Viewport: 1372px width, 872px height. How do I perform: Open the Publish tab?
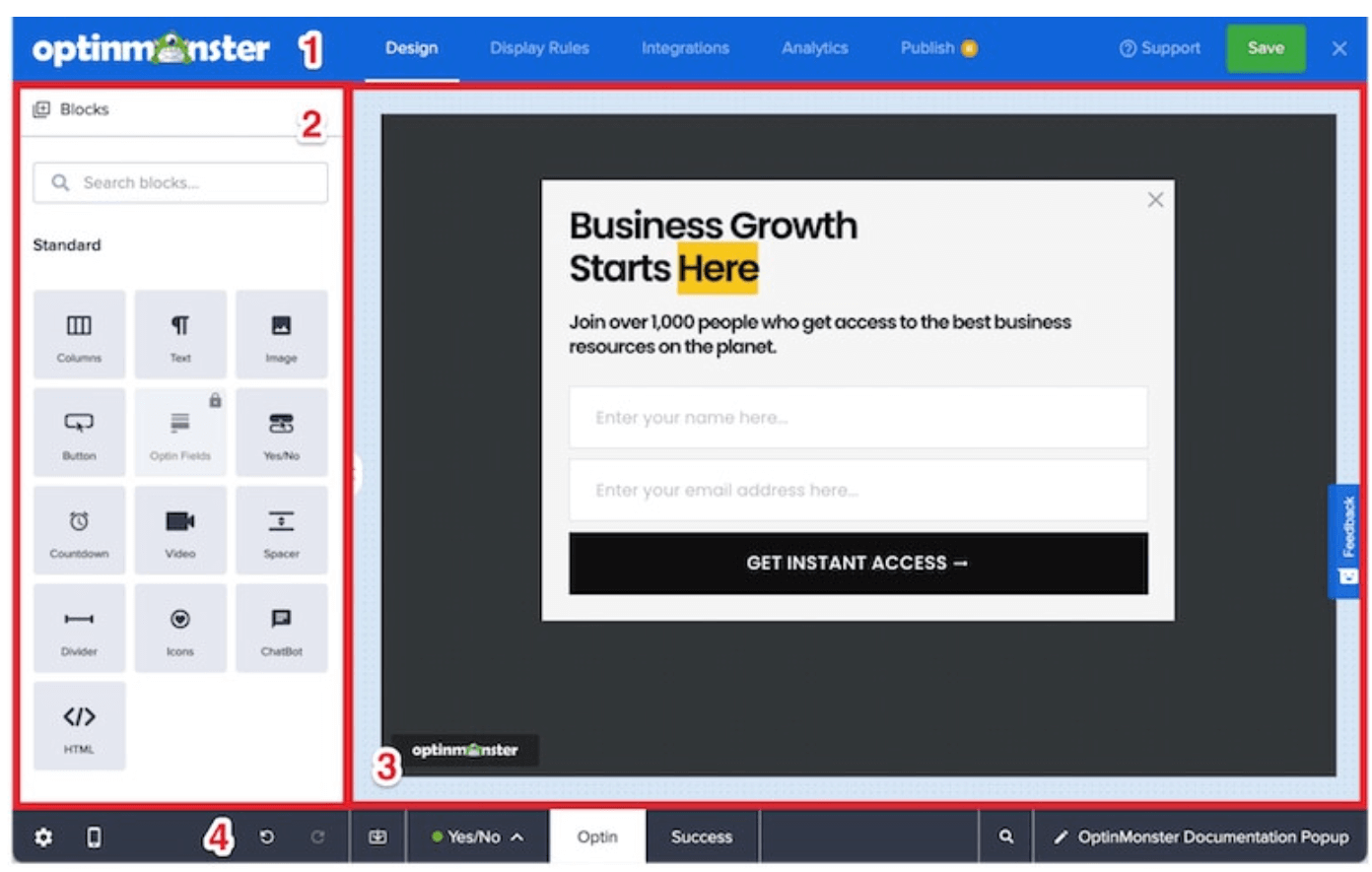pos(938,48)
